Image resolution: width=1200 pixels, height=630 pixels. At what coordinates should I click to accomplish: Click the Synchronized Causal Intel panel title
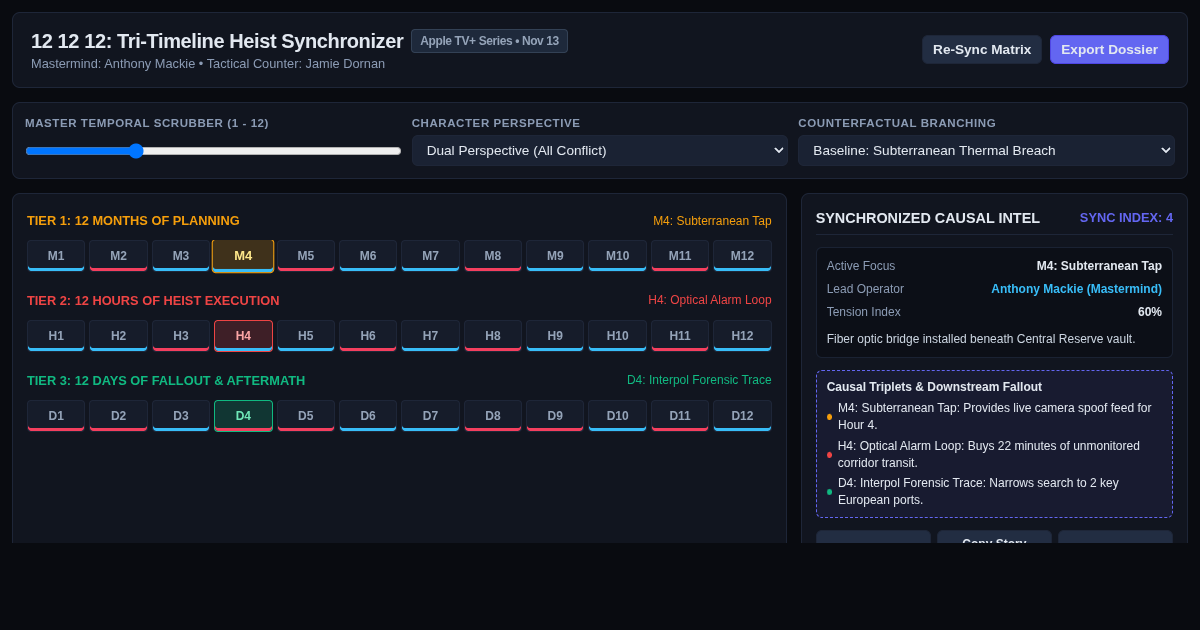(927, 218)
